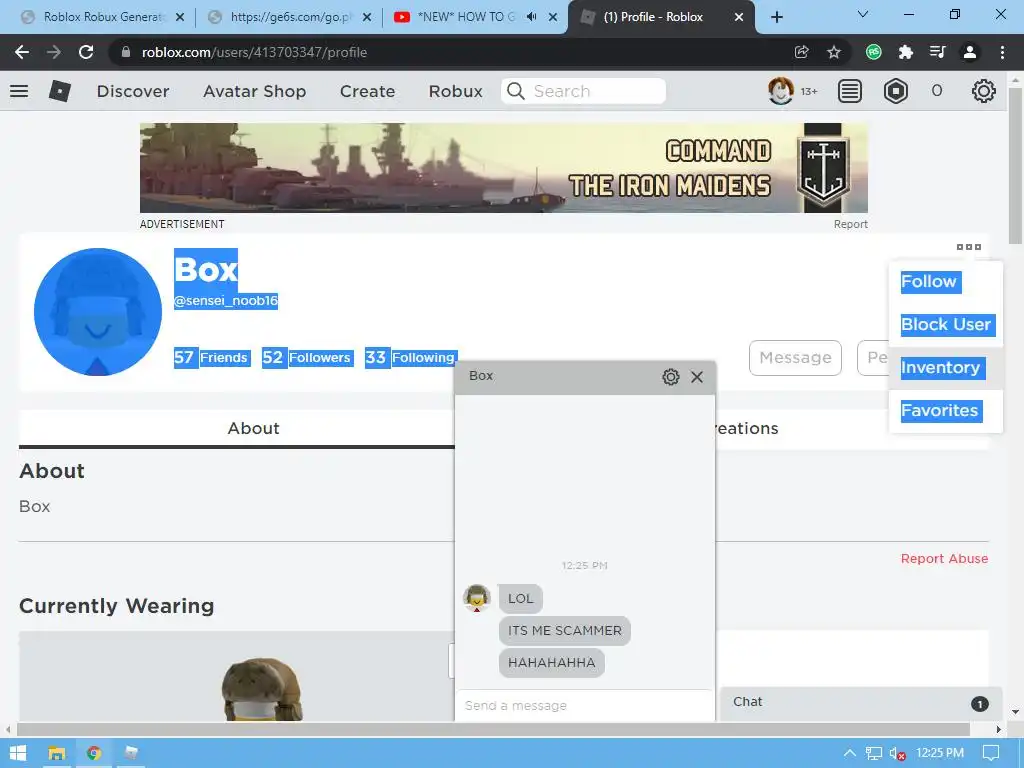Click the Report Abuse link

pyautogui.click(x=944, y=558)
